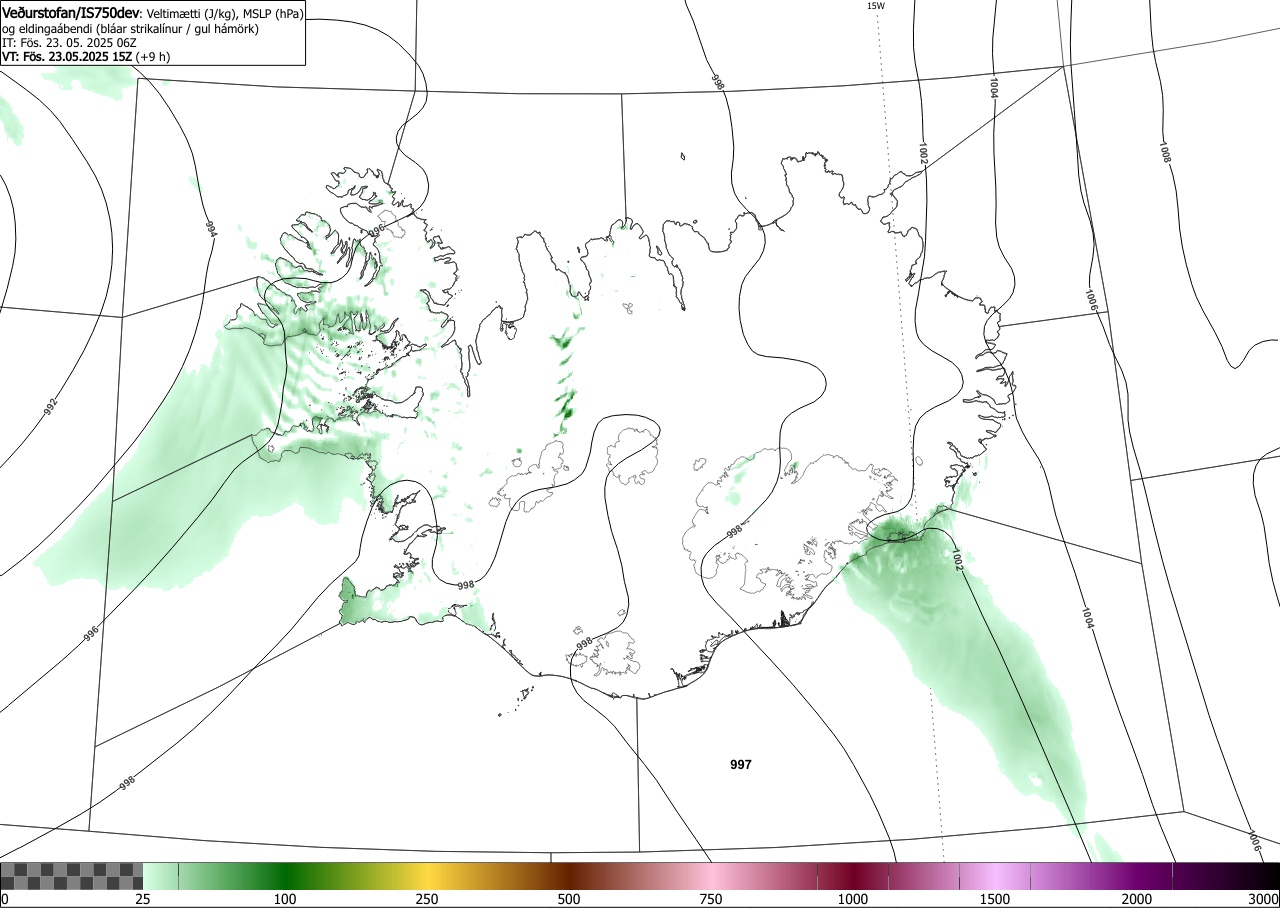Click the yellow color bar segment at 250
Image resolution: width=1280 pixels, height=908 pixels.
[427, 876]
